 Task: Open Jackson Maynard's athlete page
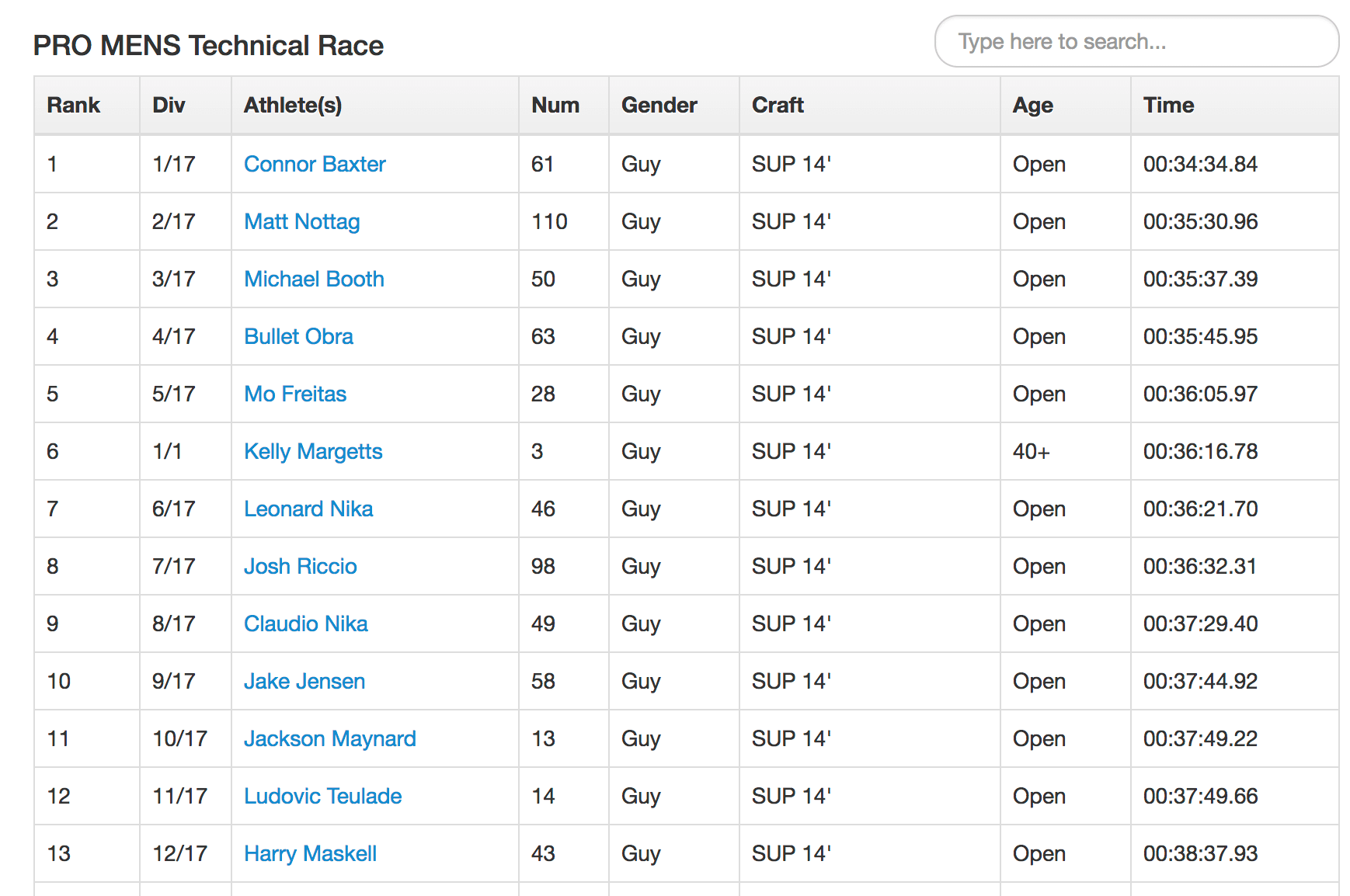(x=329, y=738)
